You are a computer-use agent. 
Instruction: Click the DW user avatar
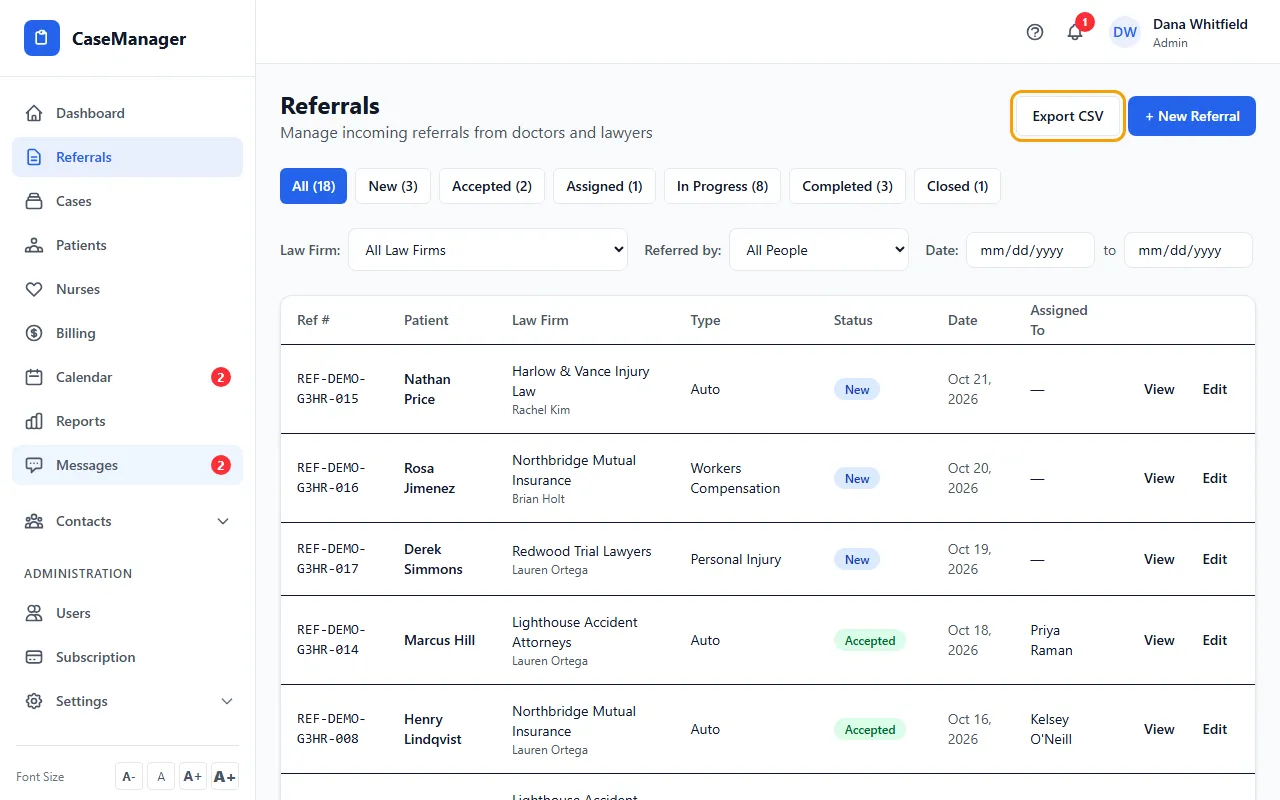1125,32
